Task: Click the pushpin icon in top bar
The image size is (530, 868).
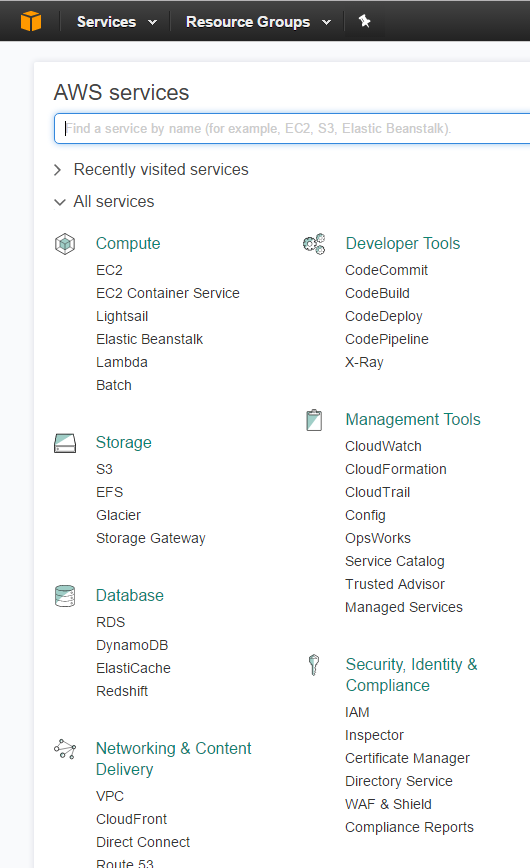Action: click(364, 21)
